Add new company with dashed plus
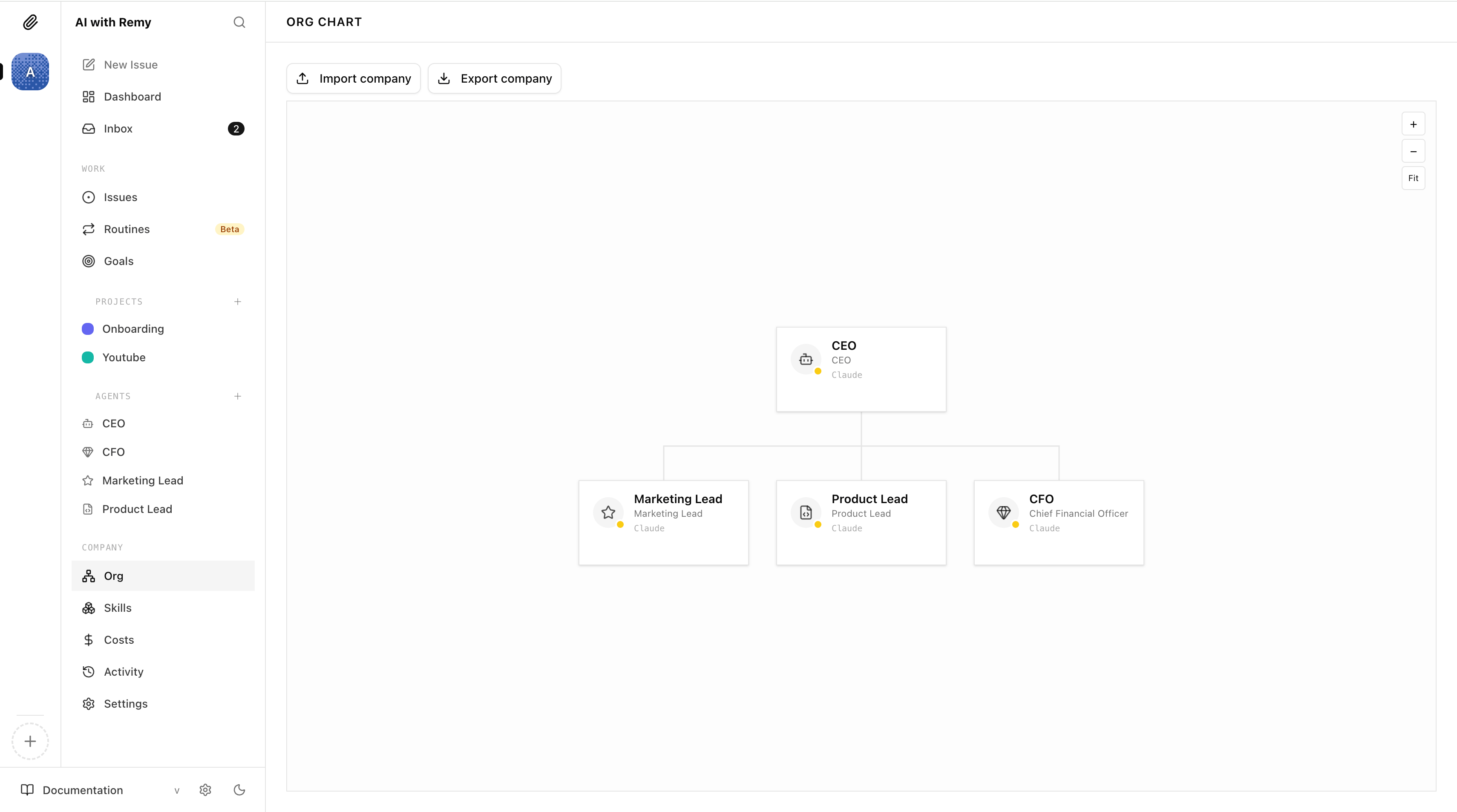Screen dimensions: 1457x812 (30, 741)
